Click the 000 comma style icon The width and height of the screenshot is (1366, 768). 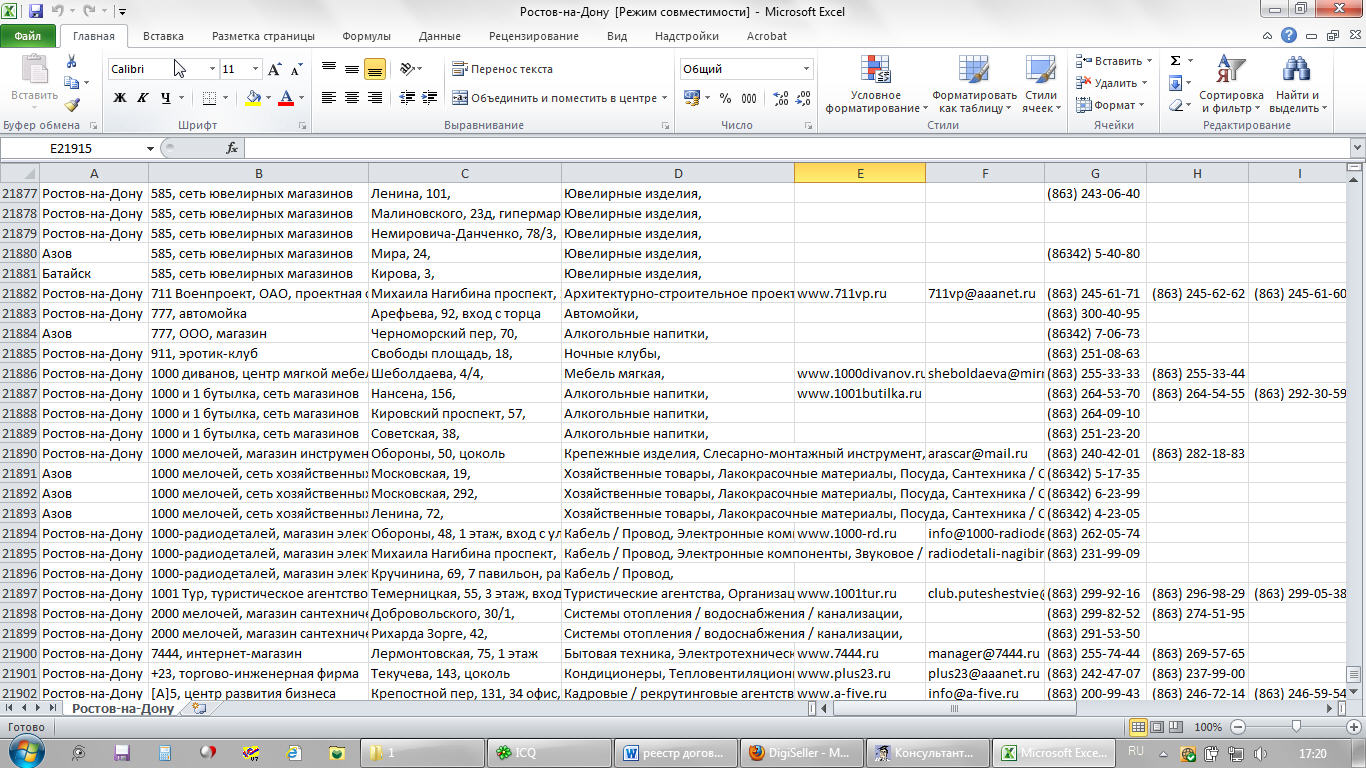pos(751,98)
